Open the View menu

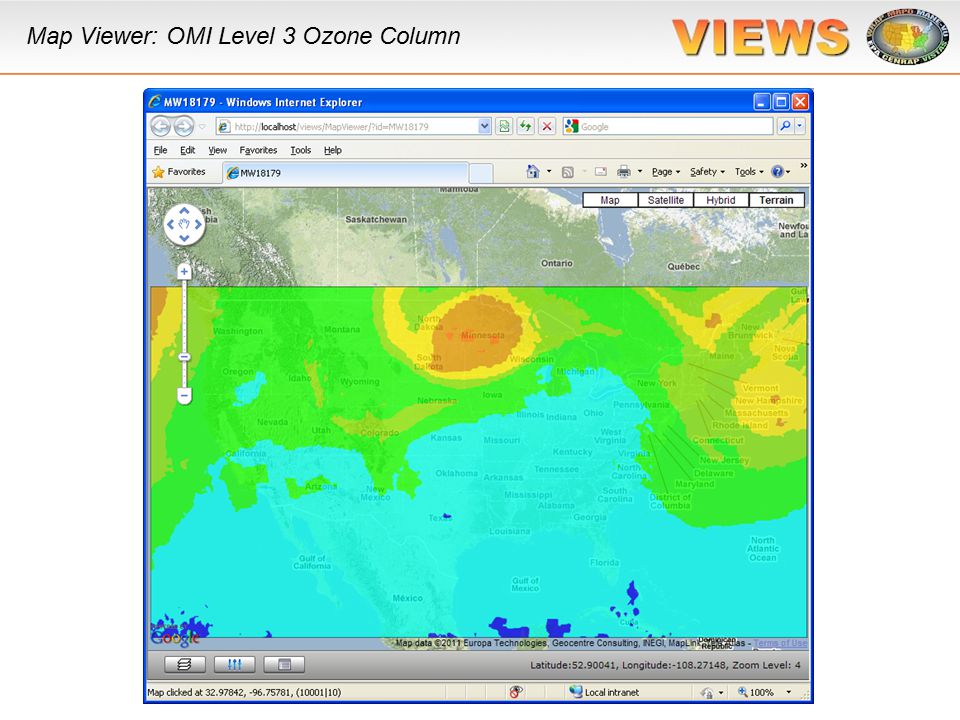(x=217, y=150)
